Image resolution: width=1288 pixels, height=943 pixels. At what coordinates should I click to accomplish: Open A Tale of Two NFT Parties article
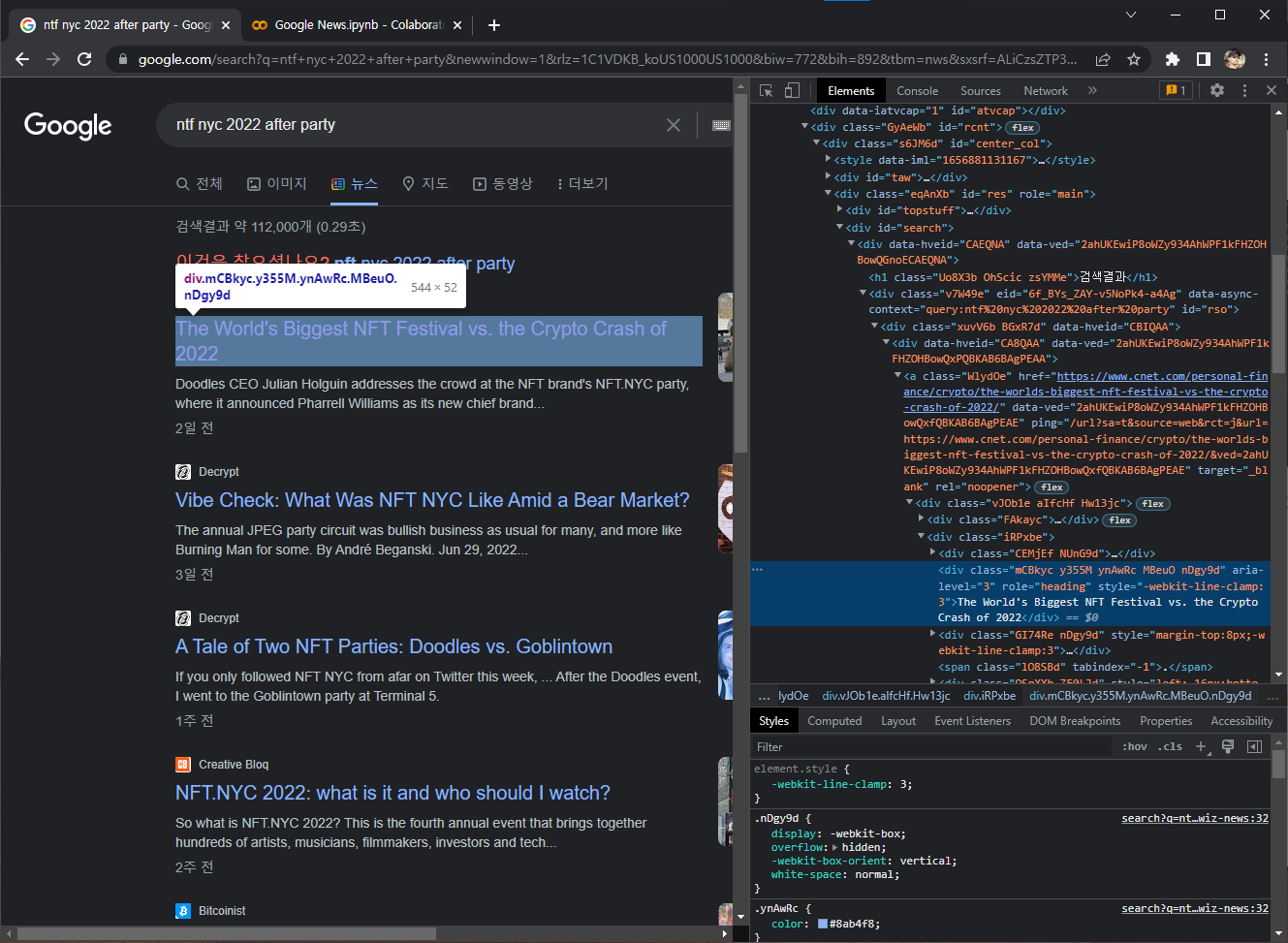[x=393, y=646]
